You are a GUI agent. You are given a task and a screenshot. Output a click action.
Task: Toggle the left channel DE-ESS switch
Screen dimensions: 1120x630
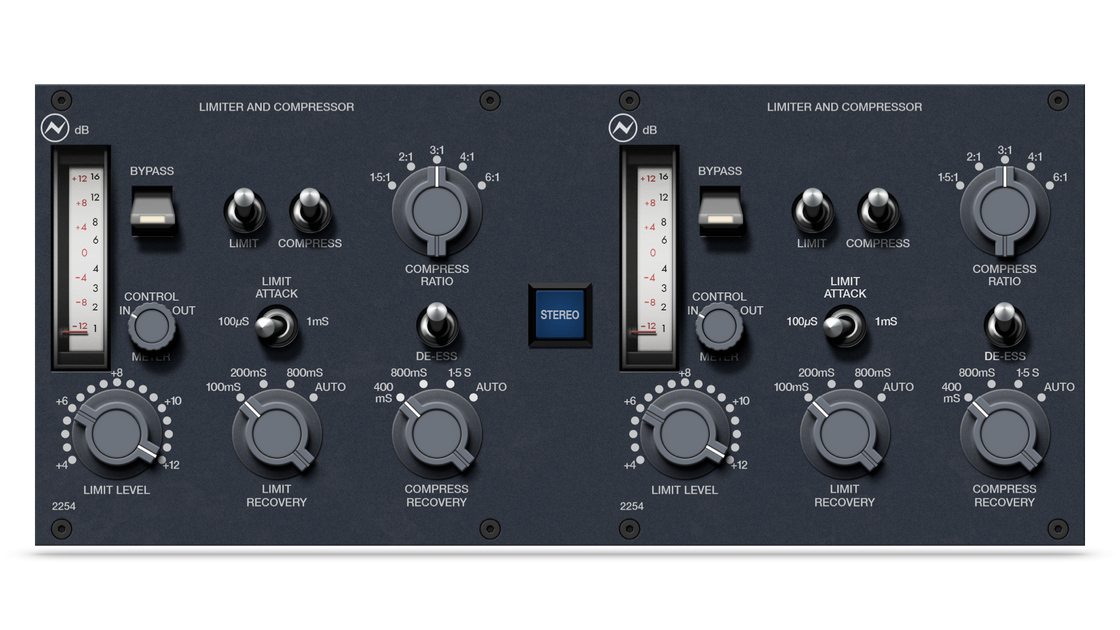pos(437,325)
